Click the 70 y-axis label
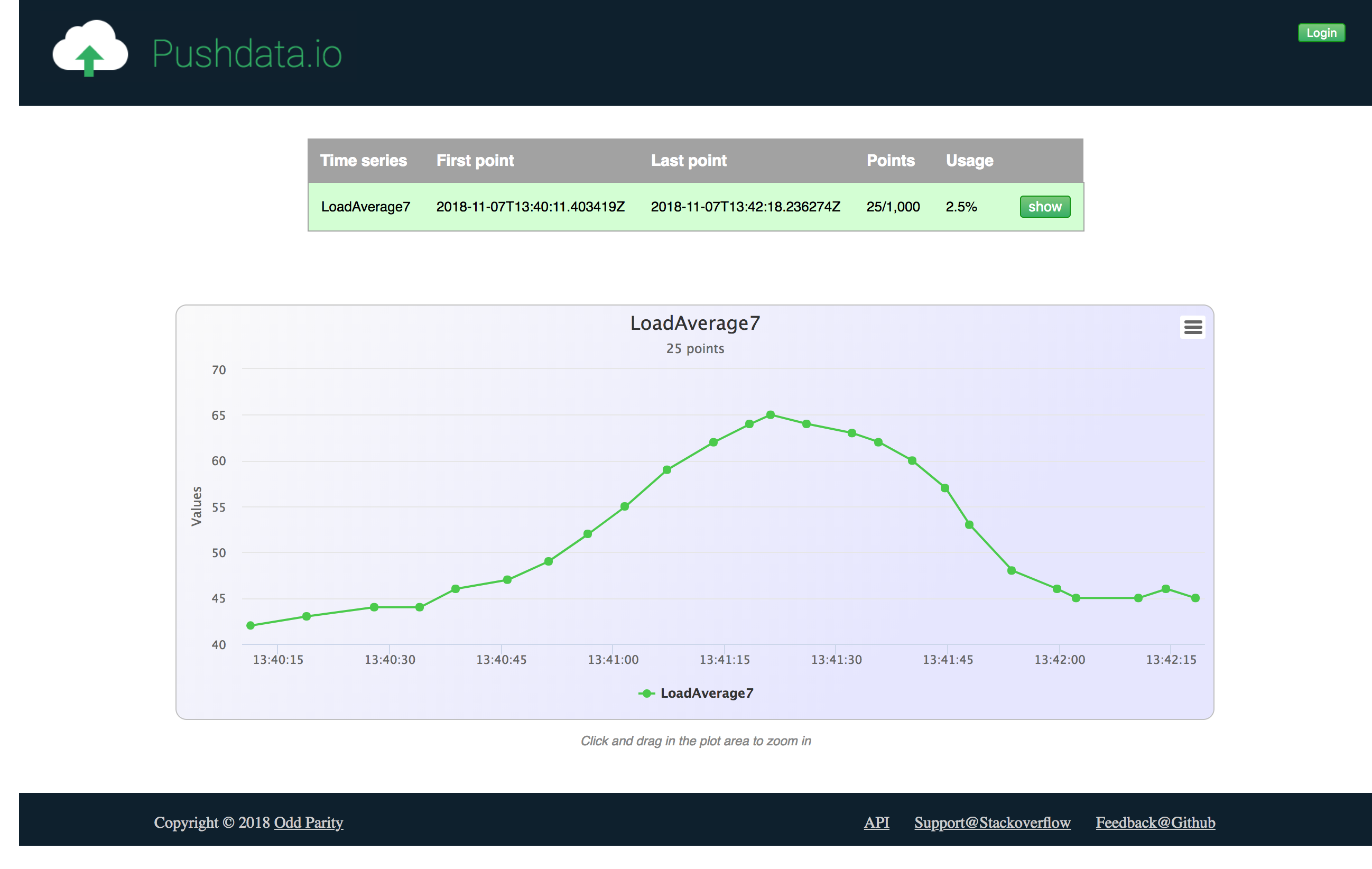Viewport: 1372px width, 869px height. pyautogui.click(x=219, y=371)
